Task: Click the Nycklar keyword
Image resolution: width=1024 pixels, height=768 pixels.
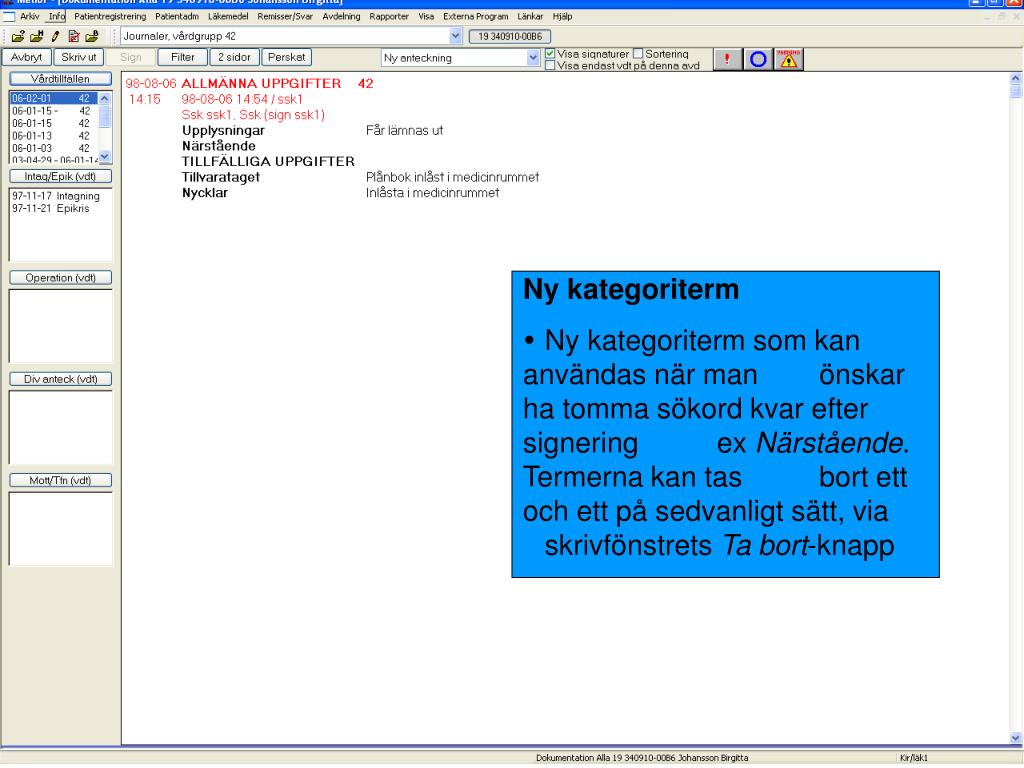Action: point(205,193)
